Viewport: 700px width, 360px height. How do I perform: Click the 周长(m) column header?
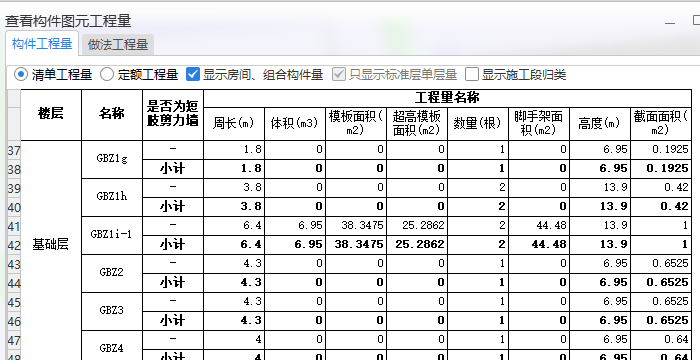click(234, 124)
